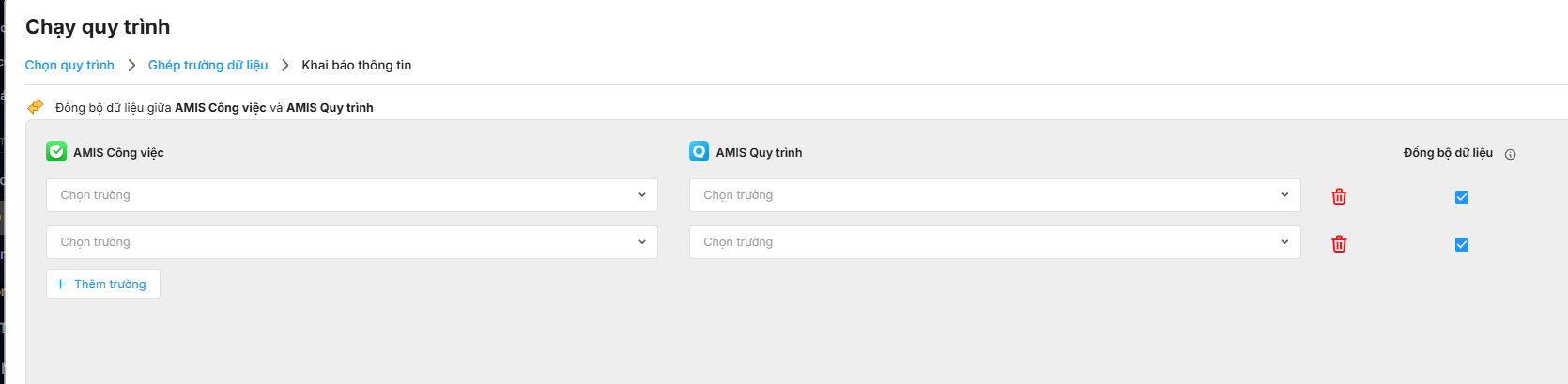Delete the first field mapping row

click(x=1339, y=196)
